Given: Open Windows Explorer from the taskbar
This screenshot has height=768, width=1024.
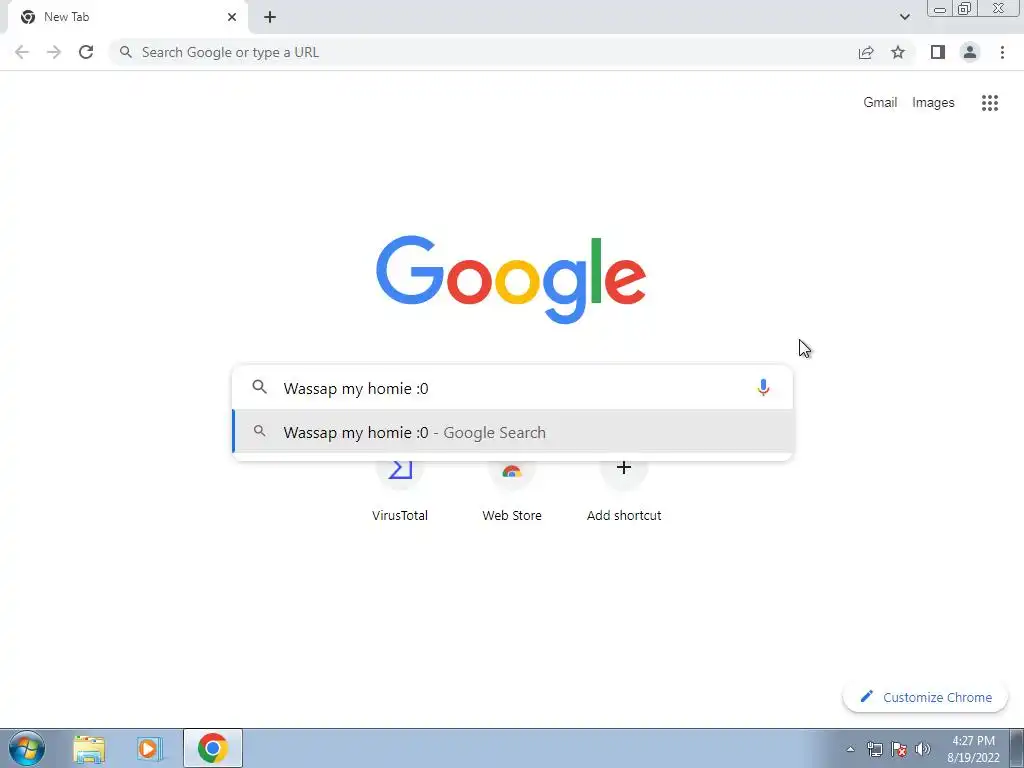Looking at the screenshot, I should tap(89, 748).
